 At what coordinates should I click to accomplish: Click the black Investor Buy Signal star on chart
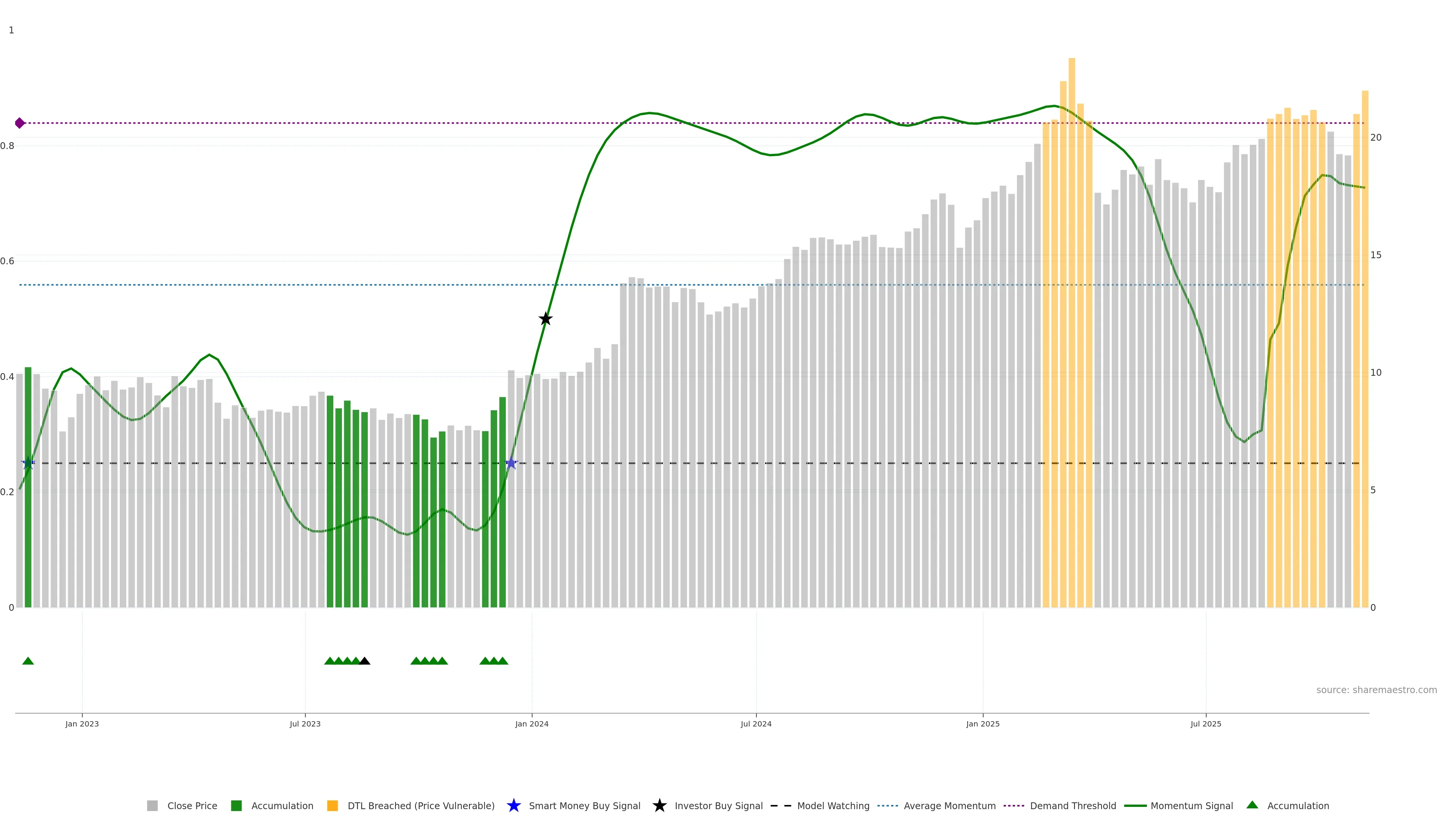[545, 319]
